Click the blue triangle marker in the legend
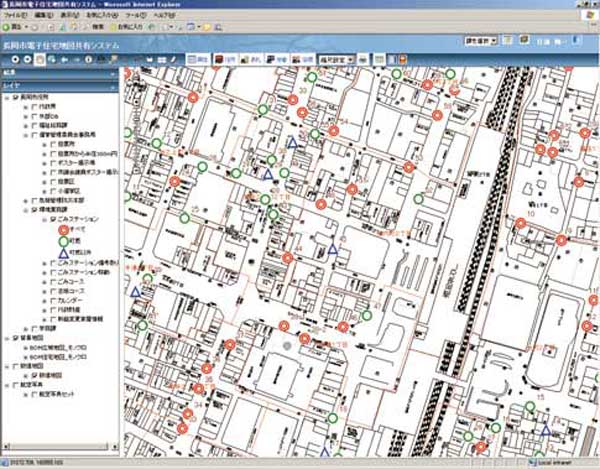The height and width of the screenshot is (469, 600). pyautogui.click(x=63, y=251)
